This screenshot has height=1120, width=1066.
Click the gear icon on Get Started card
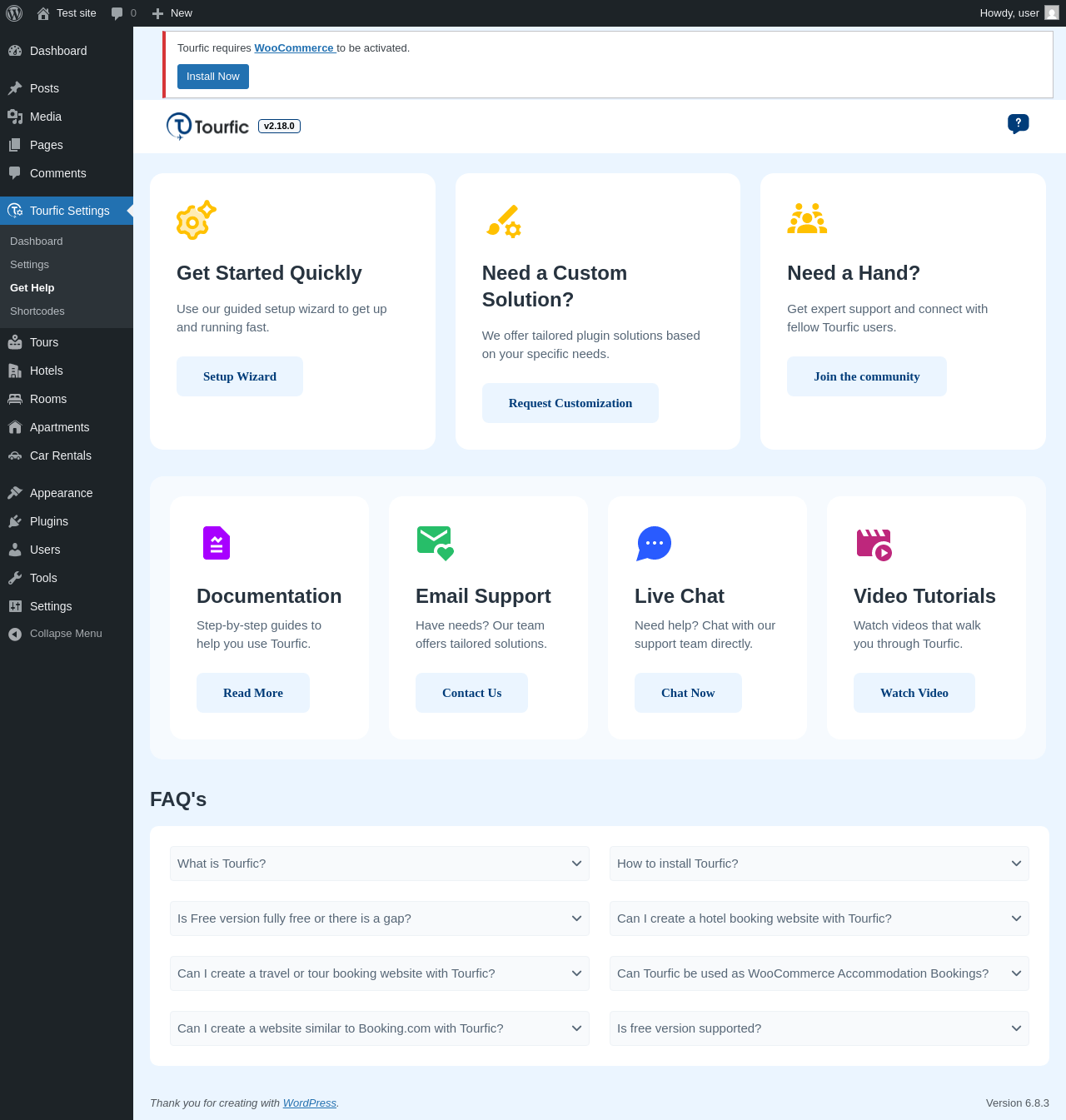(196, 220)
